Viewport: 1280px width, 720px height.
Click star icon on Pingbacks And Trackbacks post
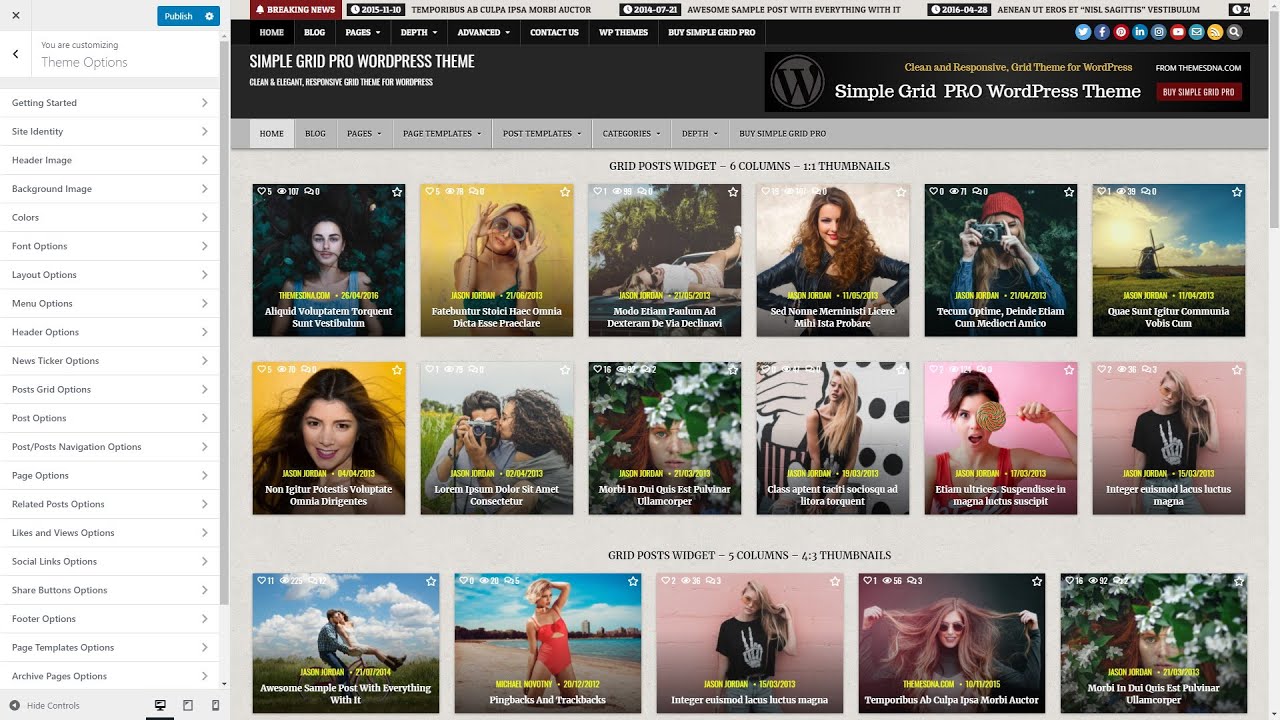click(x=632, y=581)
